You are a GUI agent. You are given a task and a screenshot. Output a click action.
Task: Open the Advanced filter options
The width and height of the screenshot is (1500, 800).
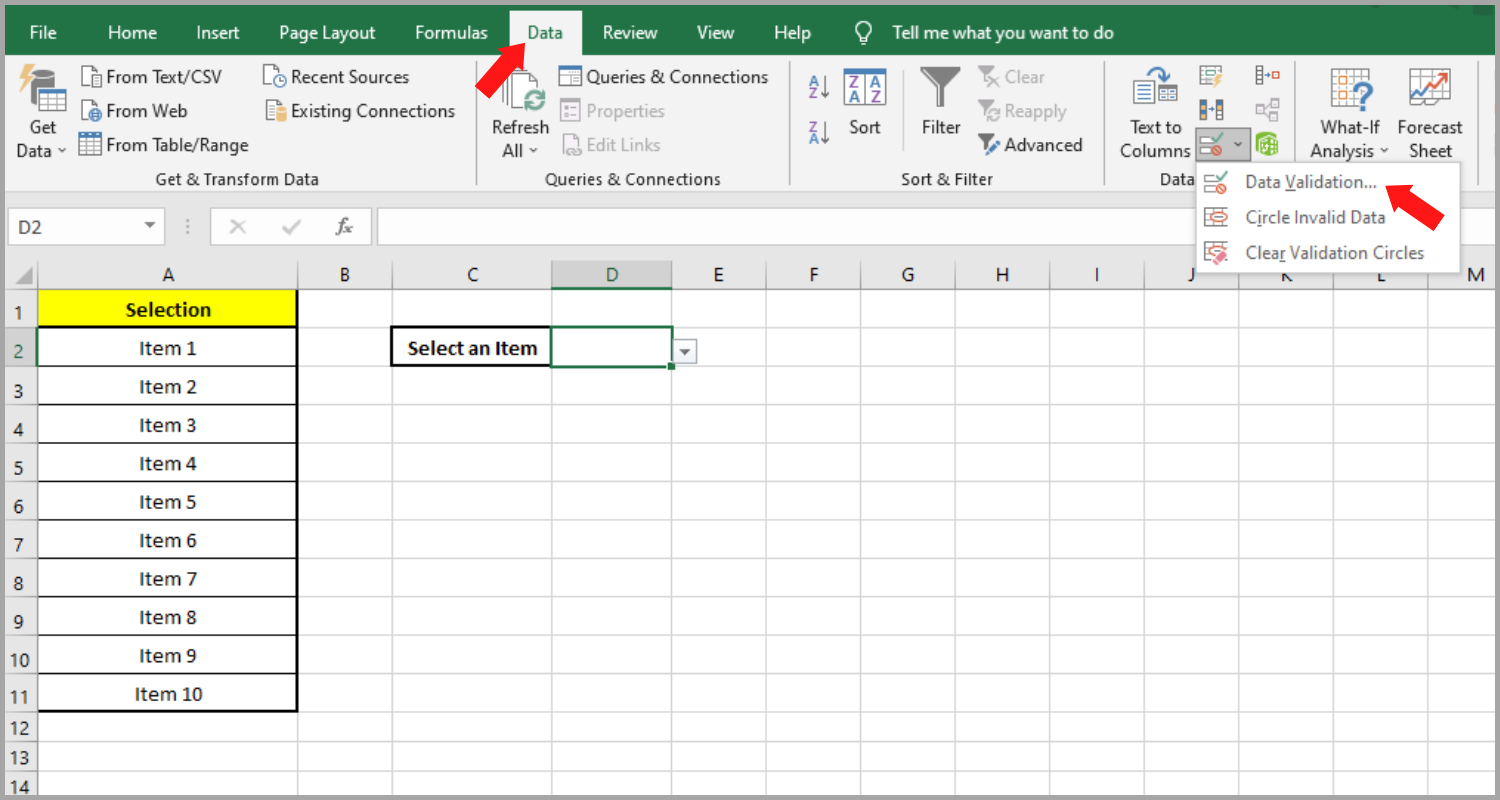pos(1031,144)
